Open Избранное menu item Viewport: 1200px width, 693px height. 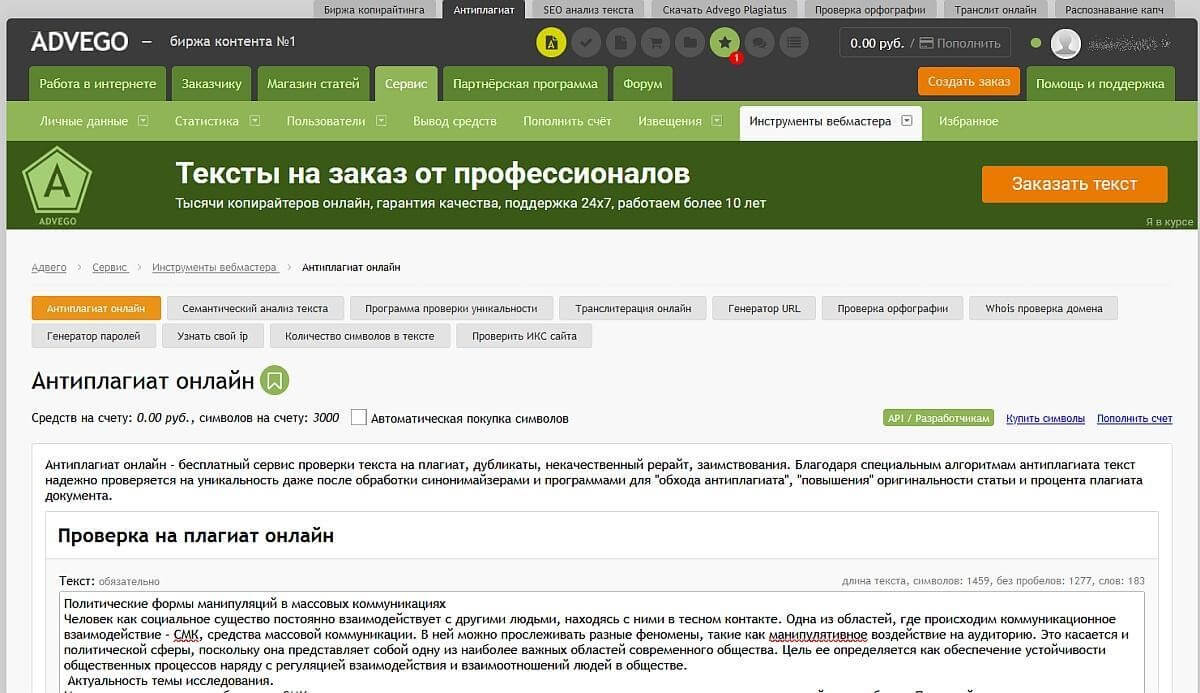tap(968, 121)
